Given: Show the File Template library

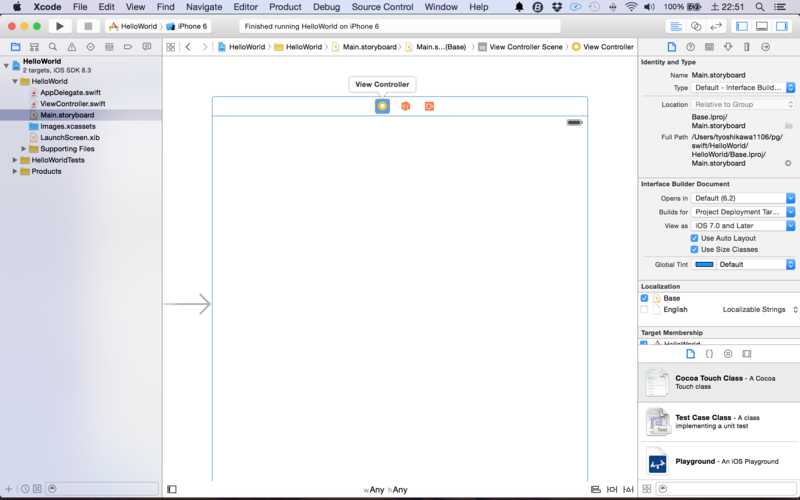Looking at the screenshot, I should tap(690, 354).
